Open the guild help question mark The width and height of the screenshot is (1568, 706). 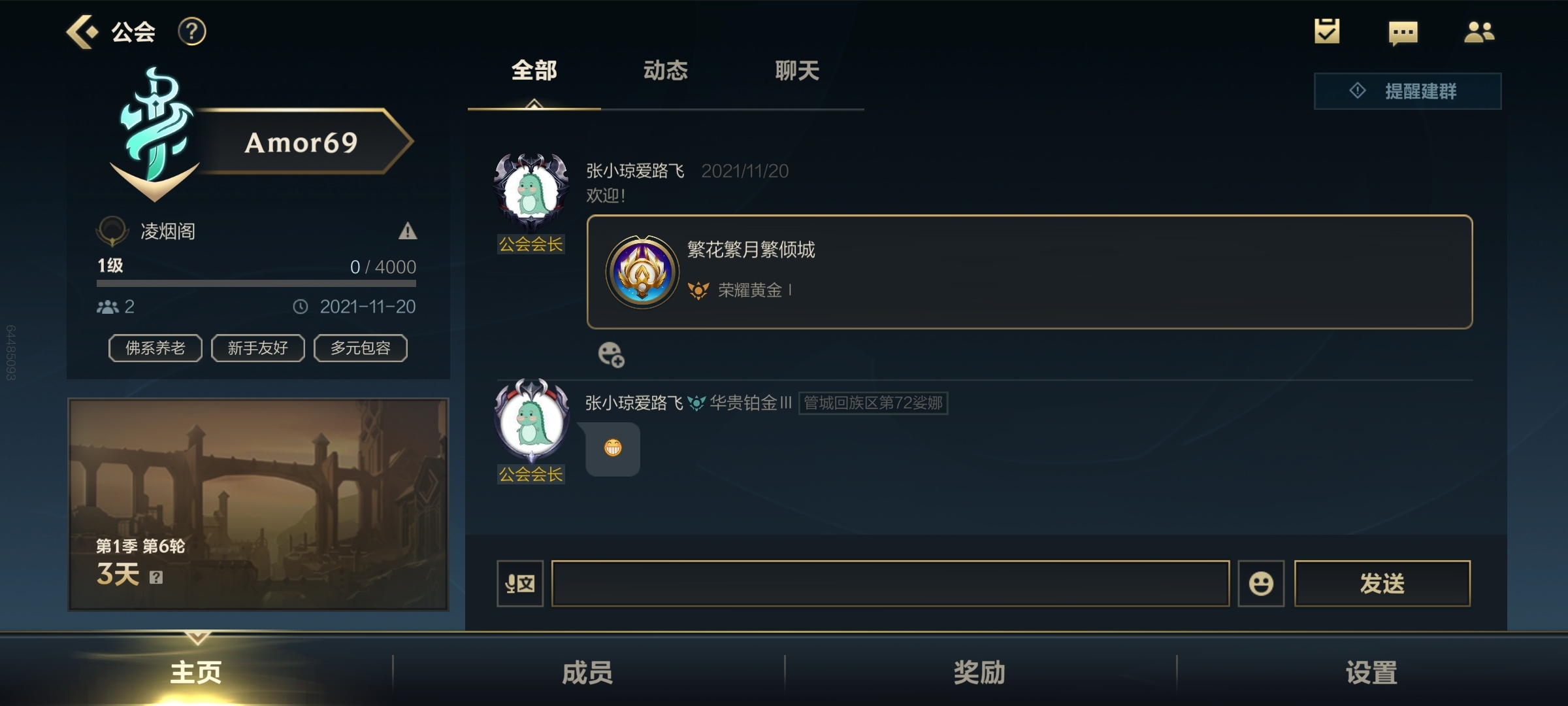[192, 31]
